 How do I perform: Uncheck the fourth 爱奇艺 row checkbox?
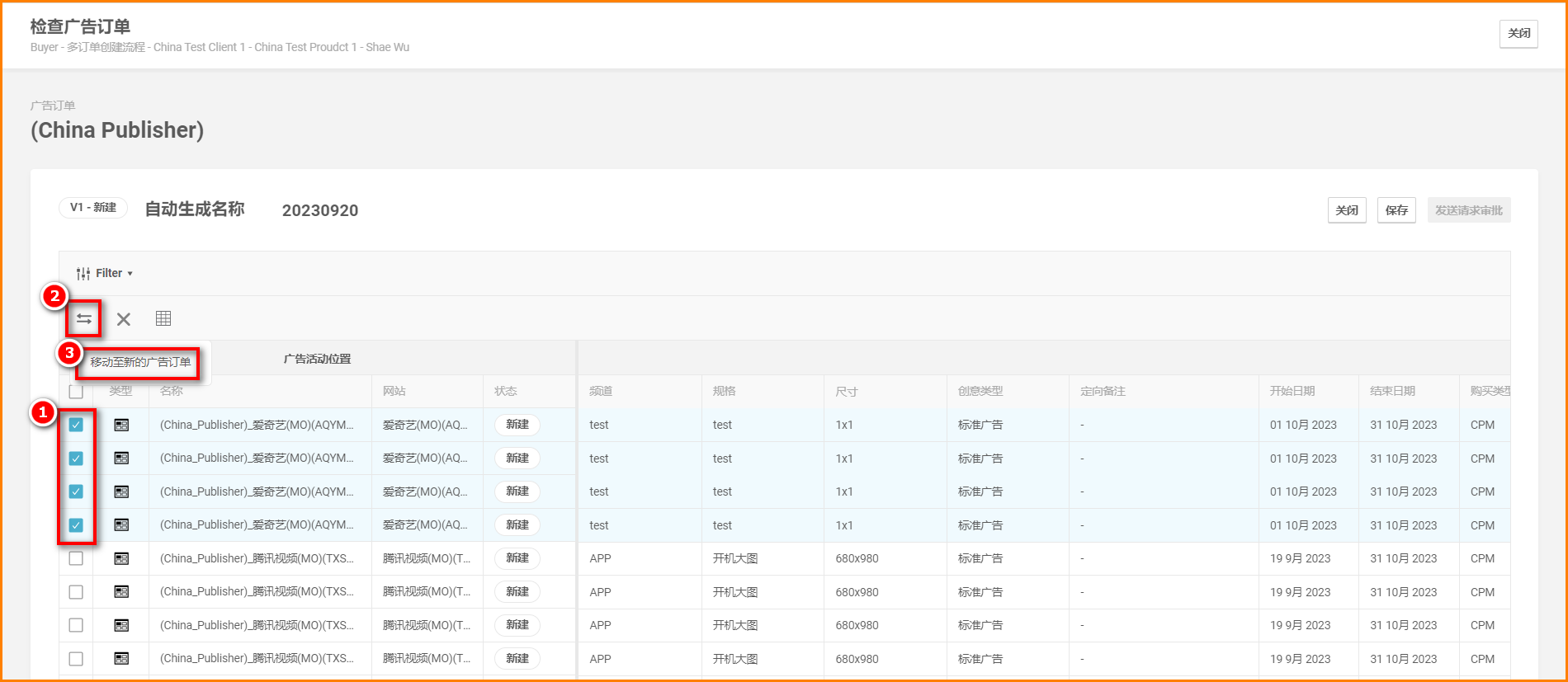pyautogui.click(x=76, y=525)
